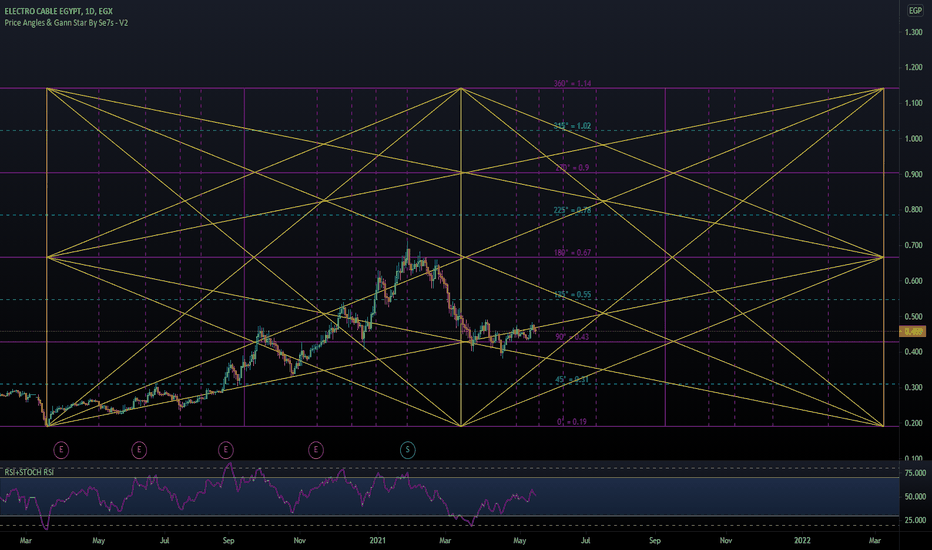The height and width of the screenshot is (550, 932).
Task: Click the 315° = 1.02 level label
Action: [572, 126]
